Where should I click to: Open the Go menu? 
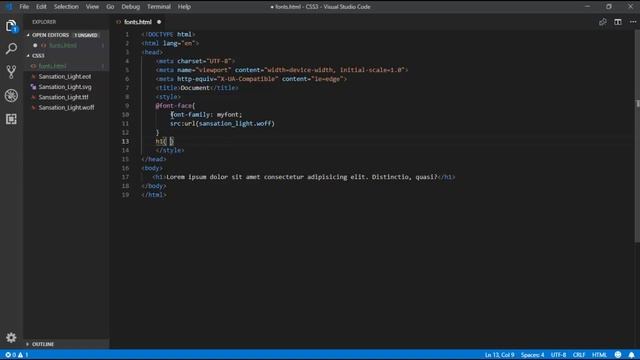110,7
